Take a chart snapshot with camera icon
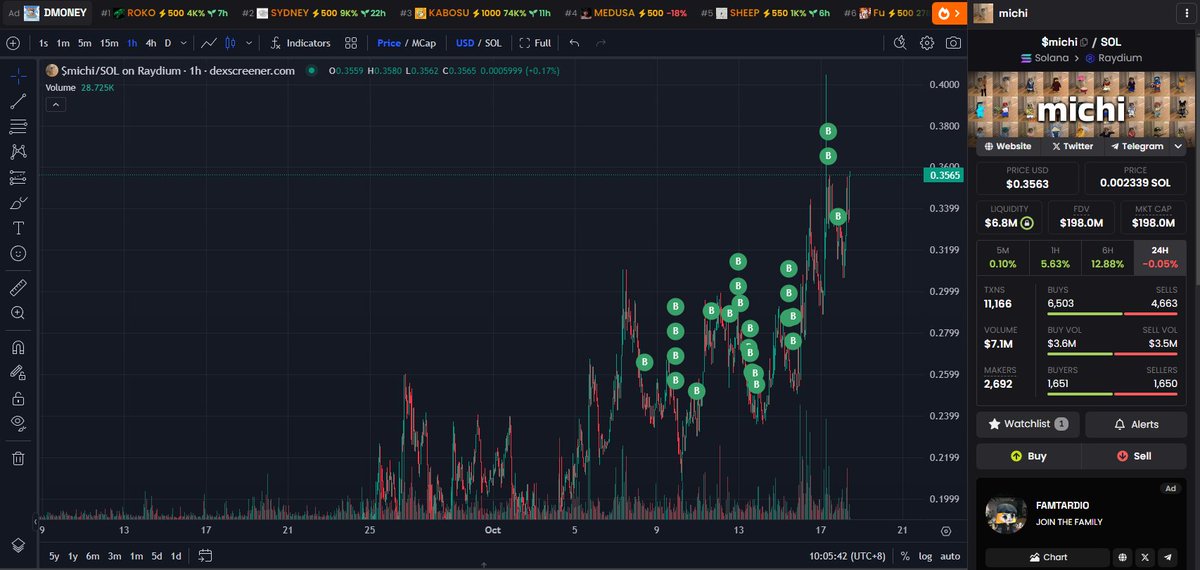 (x=954, y=43)
